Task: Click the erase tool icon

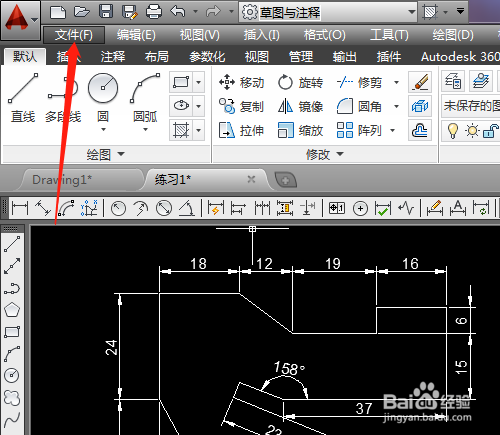Action: pos(420,82)
